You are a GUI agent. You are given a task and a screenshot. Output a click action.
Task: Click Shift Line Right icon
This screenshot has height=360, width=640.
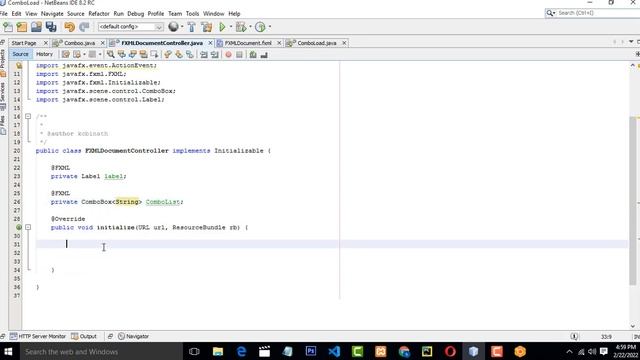coord(215,55)
